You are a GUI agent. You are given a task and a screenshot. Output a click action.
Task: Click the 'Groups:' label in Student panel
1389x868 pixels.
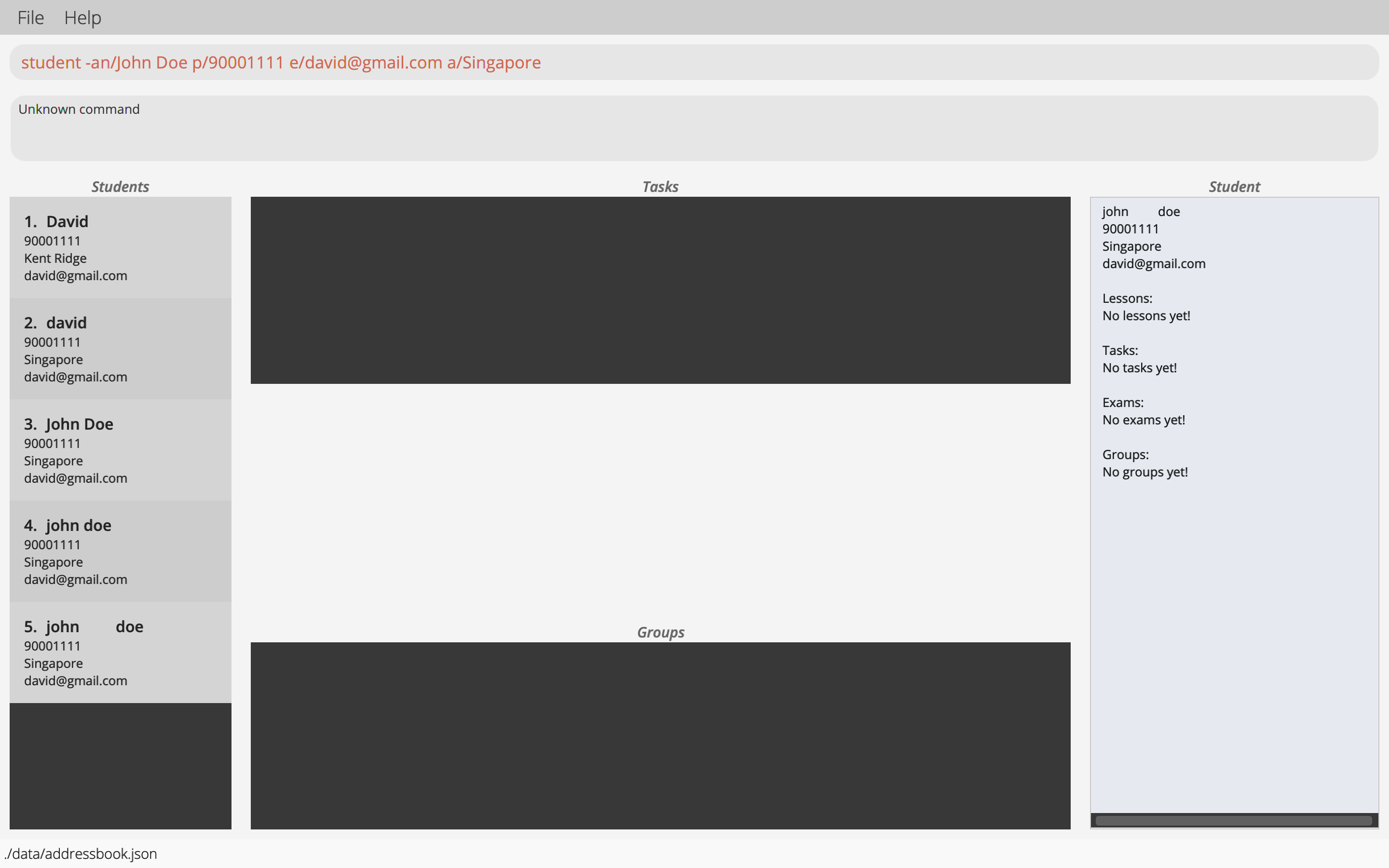pos(1126,455)
